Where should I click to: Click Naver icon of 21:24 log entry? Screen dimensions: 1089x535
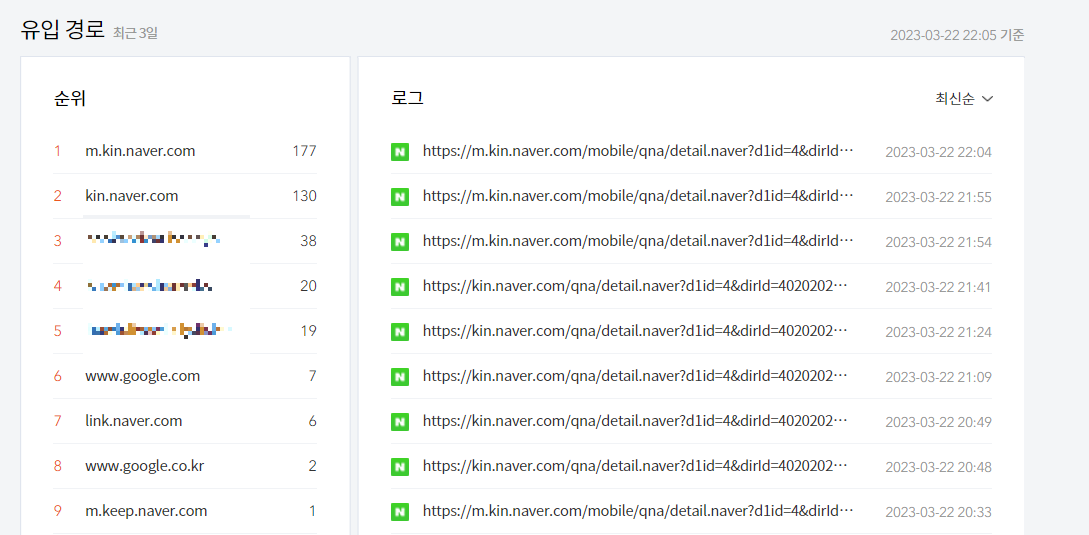(x=399, y=331)
